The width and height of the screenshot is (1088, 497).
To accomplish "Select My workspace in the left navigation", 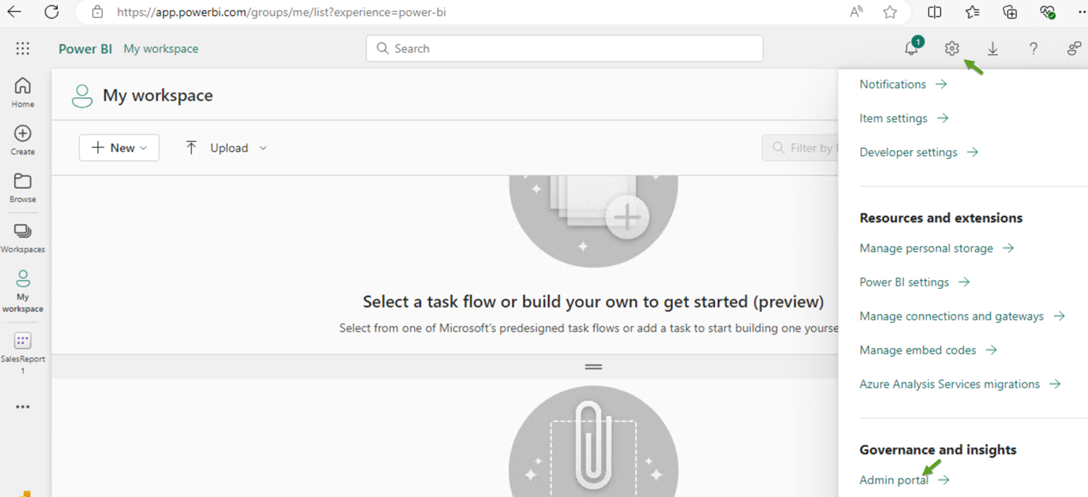I will coord(23,292).
